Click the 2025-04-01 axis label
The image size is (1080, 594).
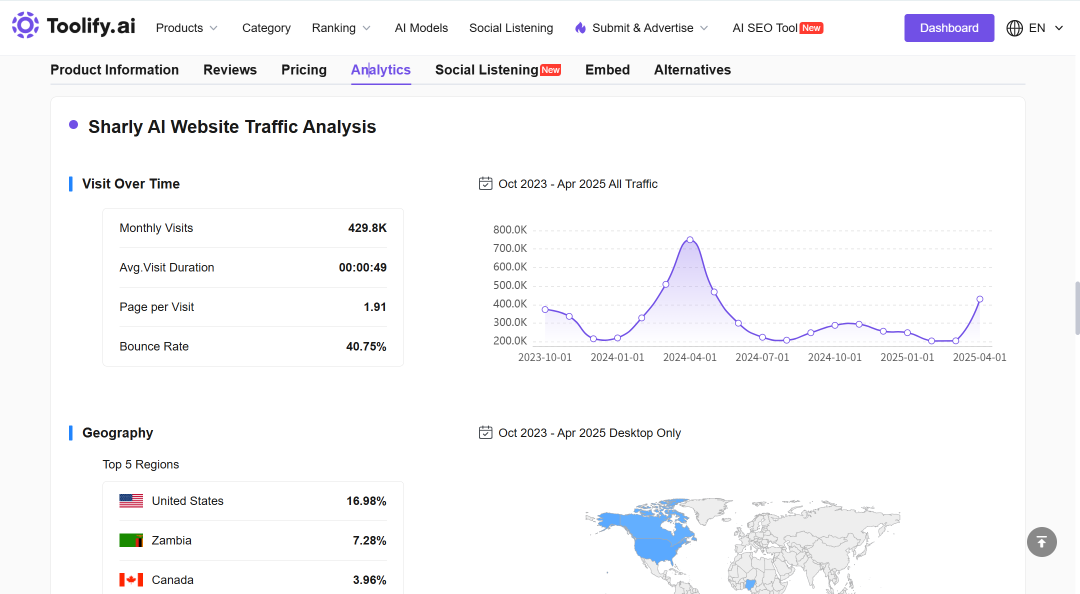979,357
